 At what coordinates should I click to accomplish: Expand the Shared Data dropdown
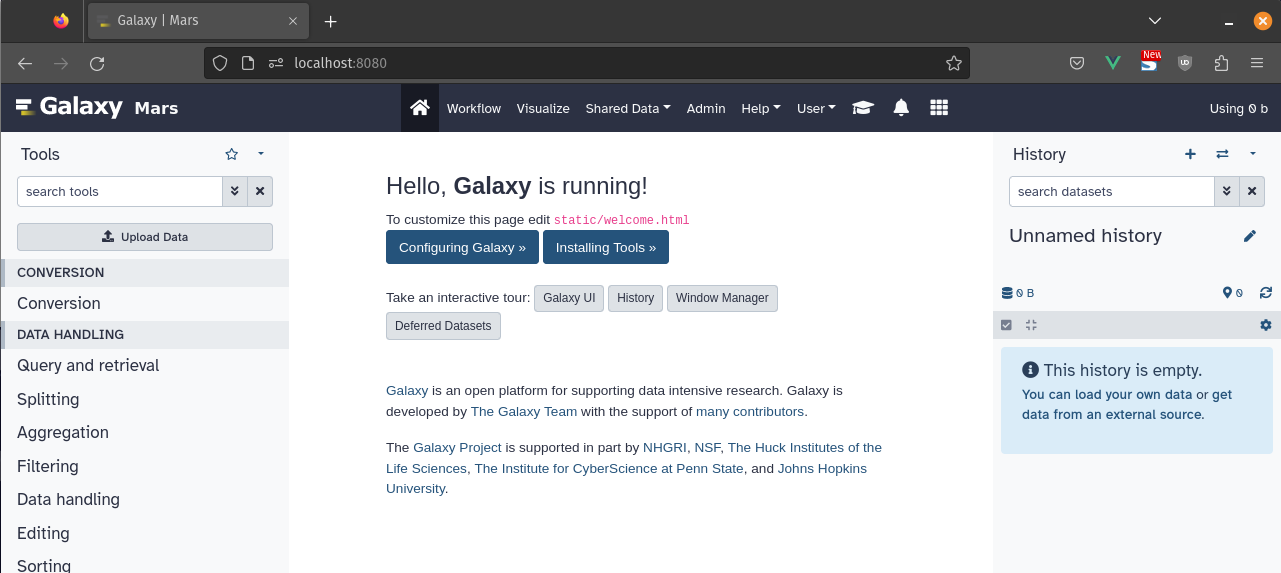[628, 108]
